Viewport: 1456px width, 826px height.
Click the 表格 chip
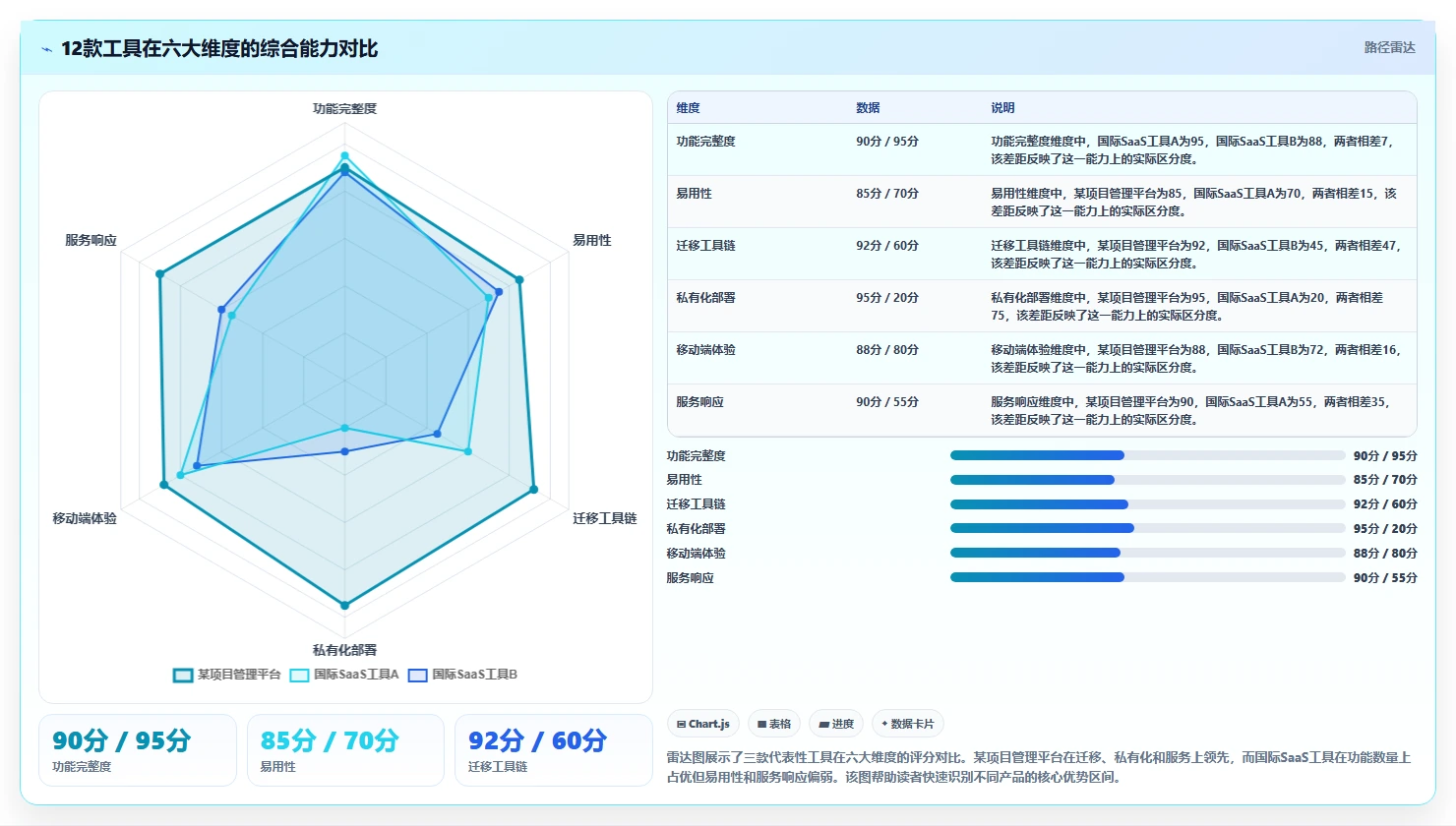pyautogui.click(x=774, y=724)
